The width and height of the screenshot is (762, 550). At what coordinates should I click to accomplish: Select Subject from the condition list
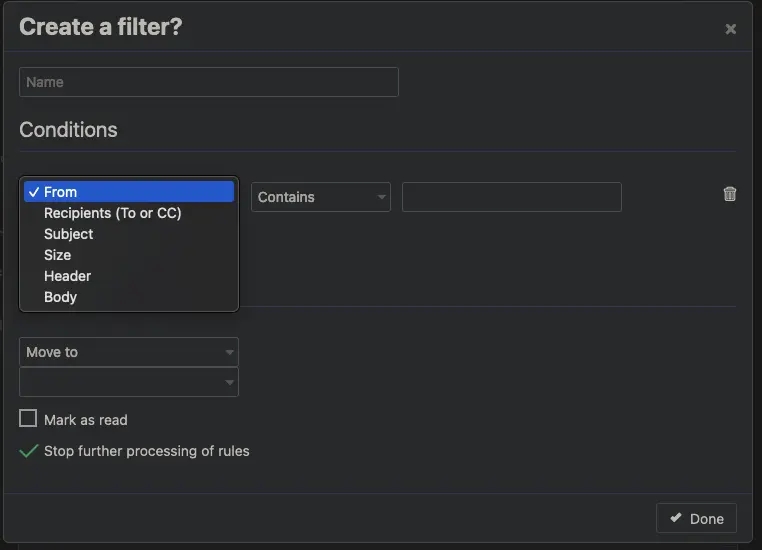point(68,234)
